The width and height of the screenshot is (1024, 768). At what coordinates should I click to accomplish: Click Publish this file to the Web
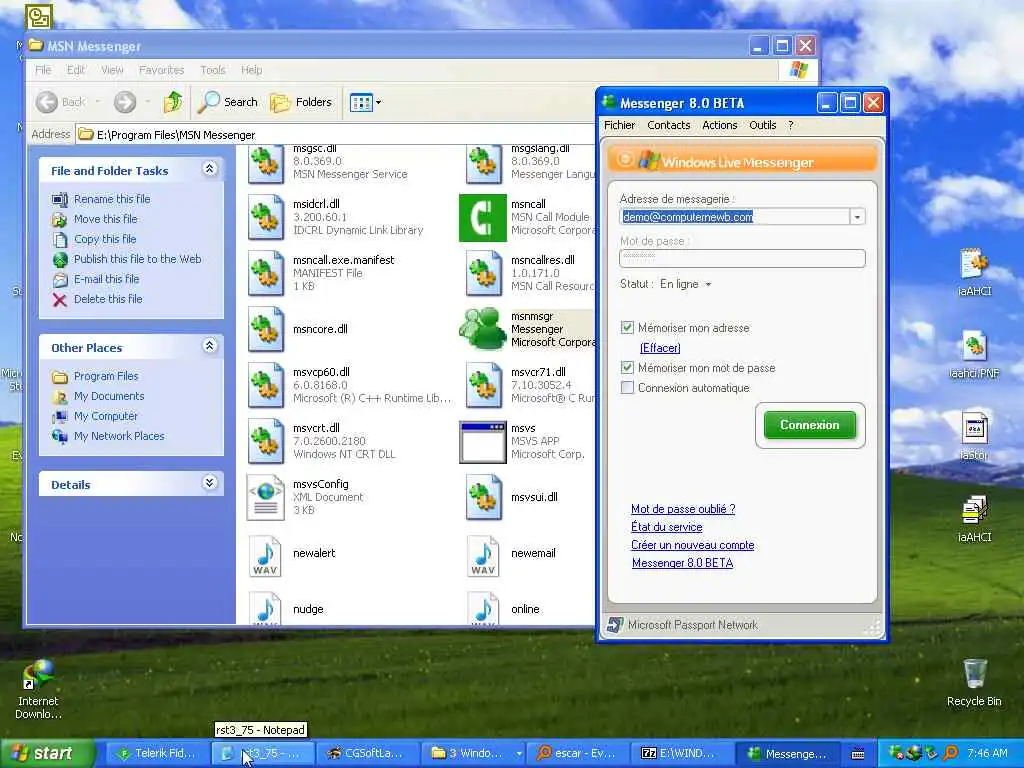coord(137,259)
